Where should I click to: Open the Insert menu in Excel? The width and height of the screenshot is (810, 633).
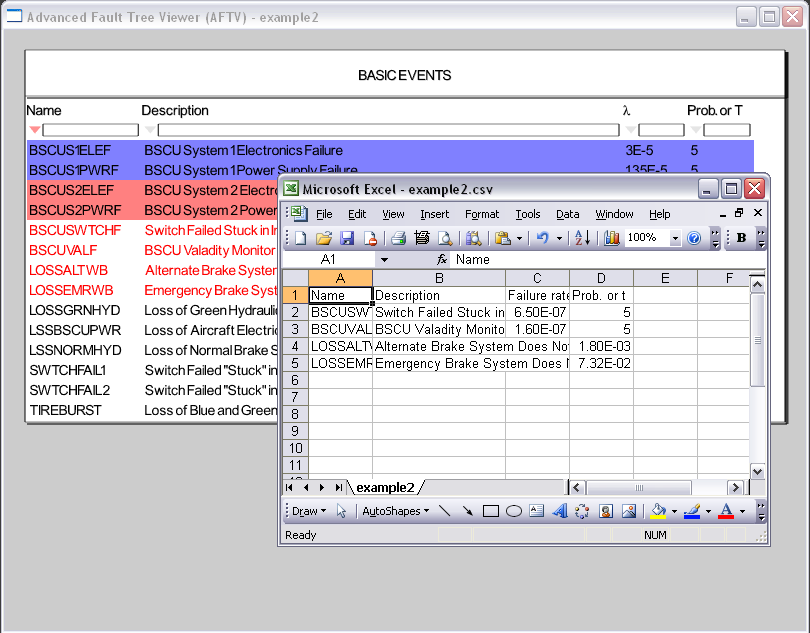[x=434, y=214]
